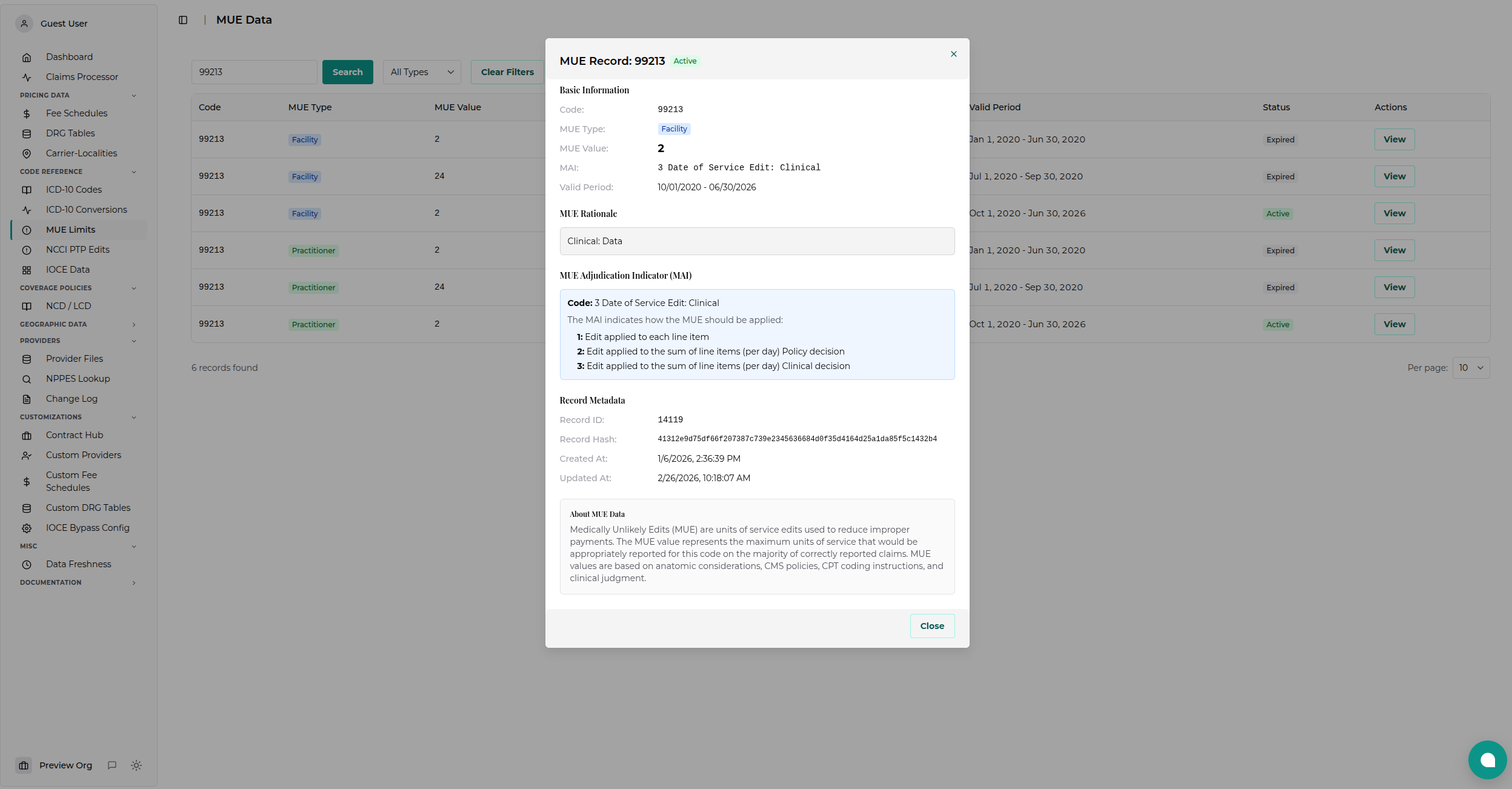View the Practitioner record valid Jan 1, 2020
1512x789 pixels.
click(x=1394, y=250)
